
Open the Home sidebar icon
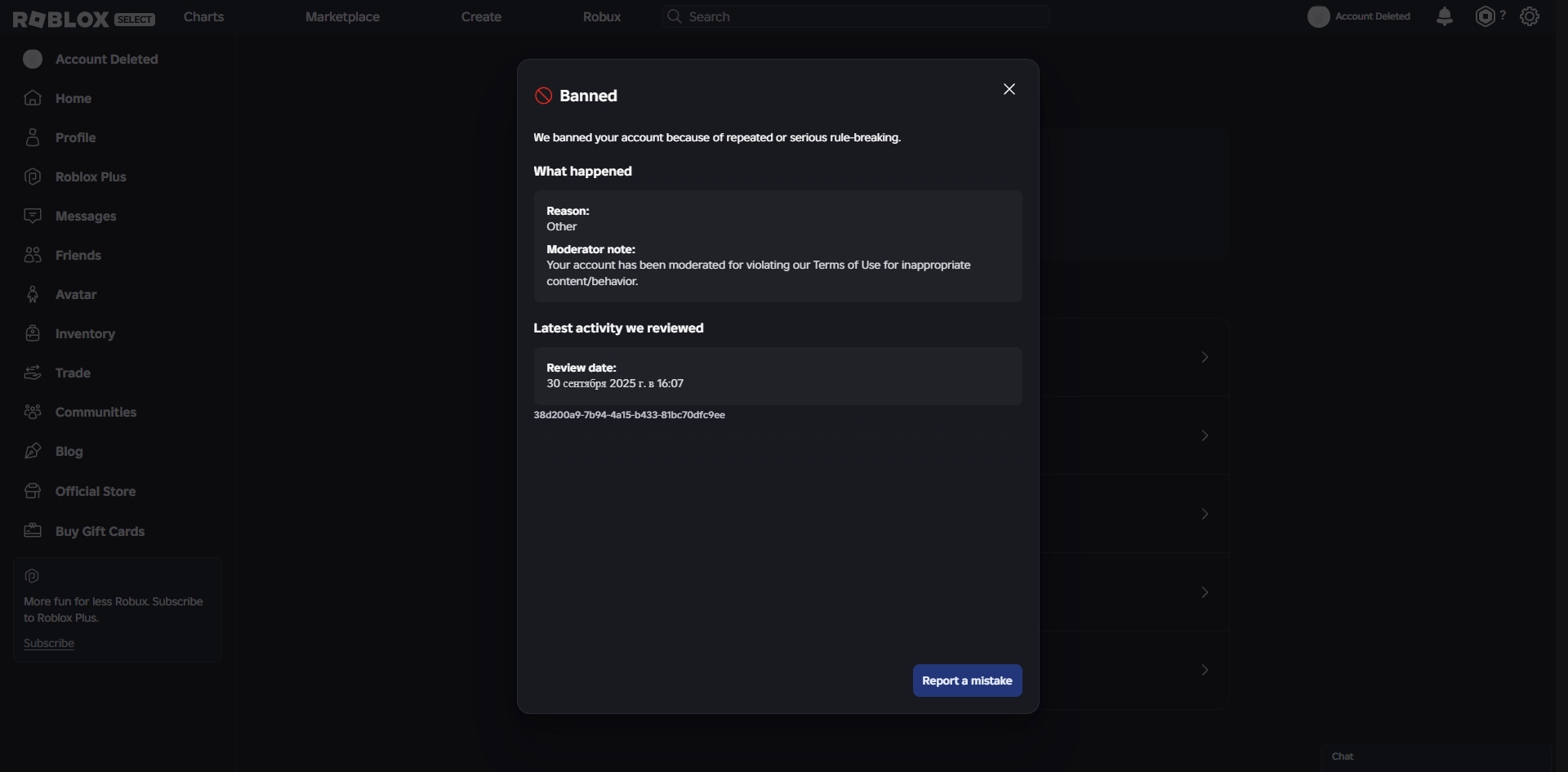(x=33, y=98)
